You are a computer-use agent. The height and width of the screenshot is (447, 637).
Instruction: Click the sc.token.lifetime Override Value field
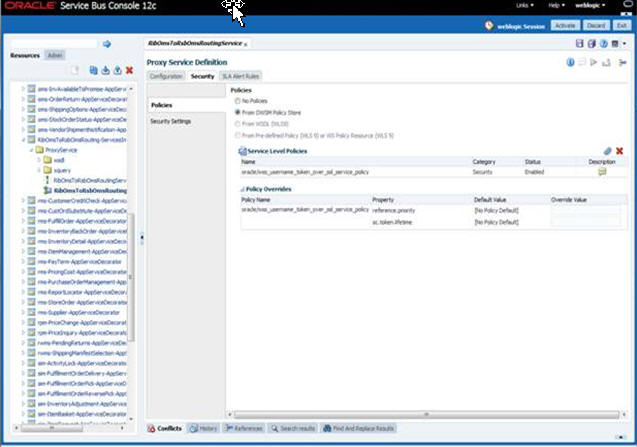[x=585, y=222]
